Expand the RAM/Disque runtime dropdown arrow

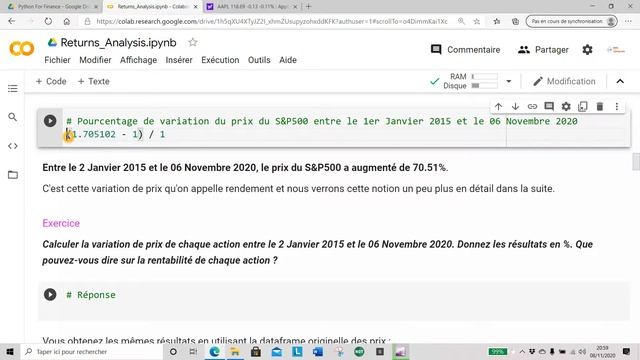(509, 81)
